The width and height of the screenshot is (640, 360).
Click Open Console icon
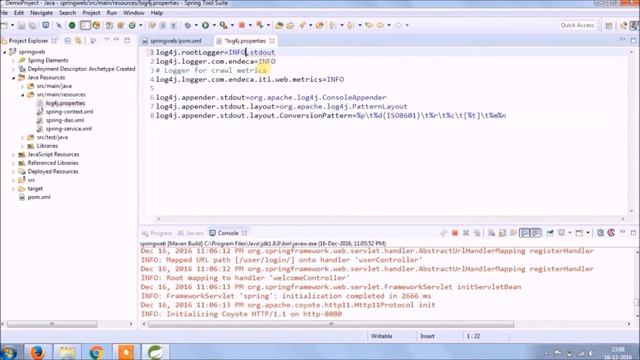(x=579, y=233)
